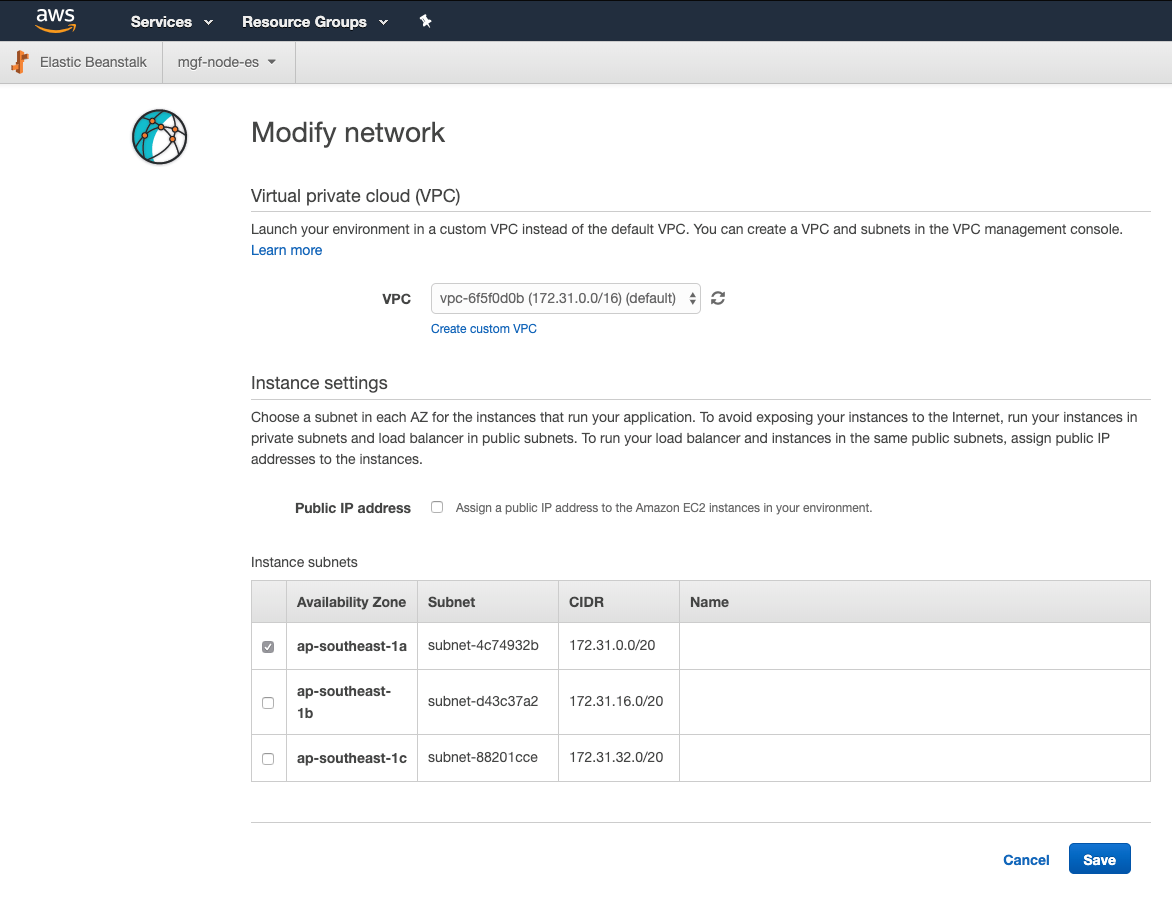
Task: Click subnet-d43c37a2 table cell
Action: click(483, 701)
